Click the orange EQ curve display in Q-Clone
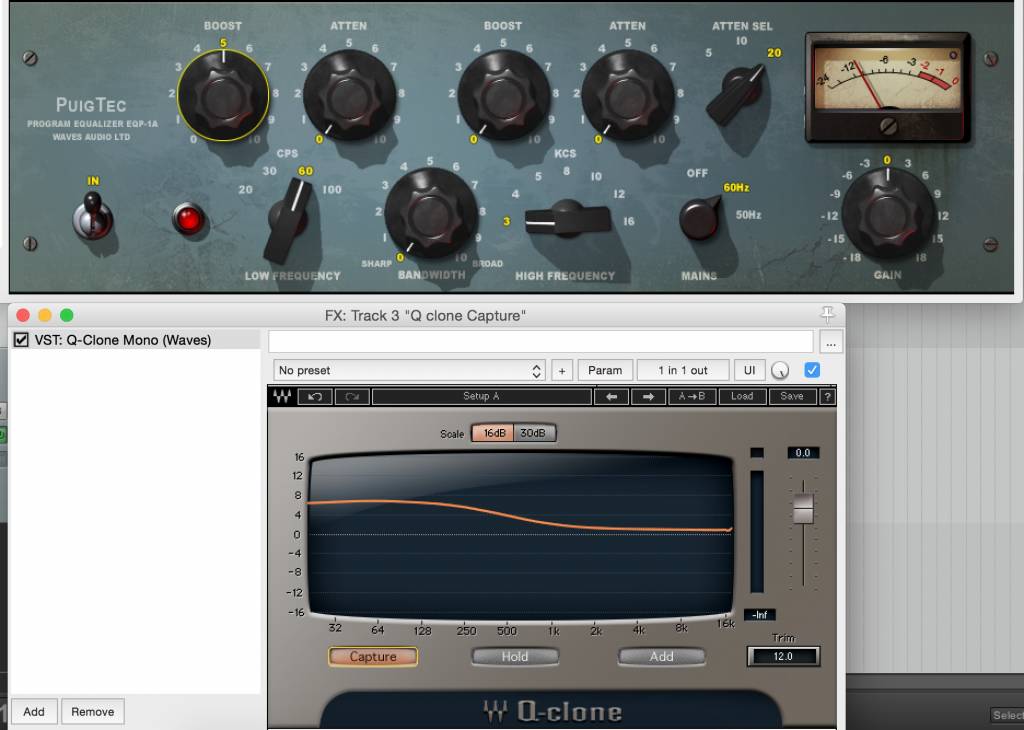Screen dimensions: 1024x730 520,535
